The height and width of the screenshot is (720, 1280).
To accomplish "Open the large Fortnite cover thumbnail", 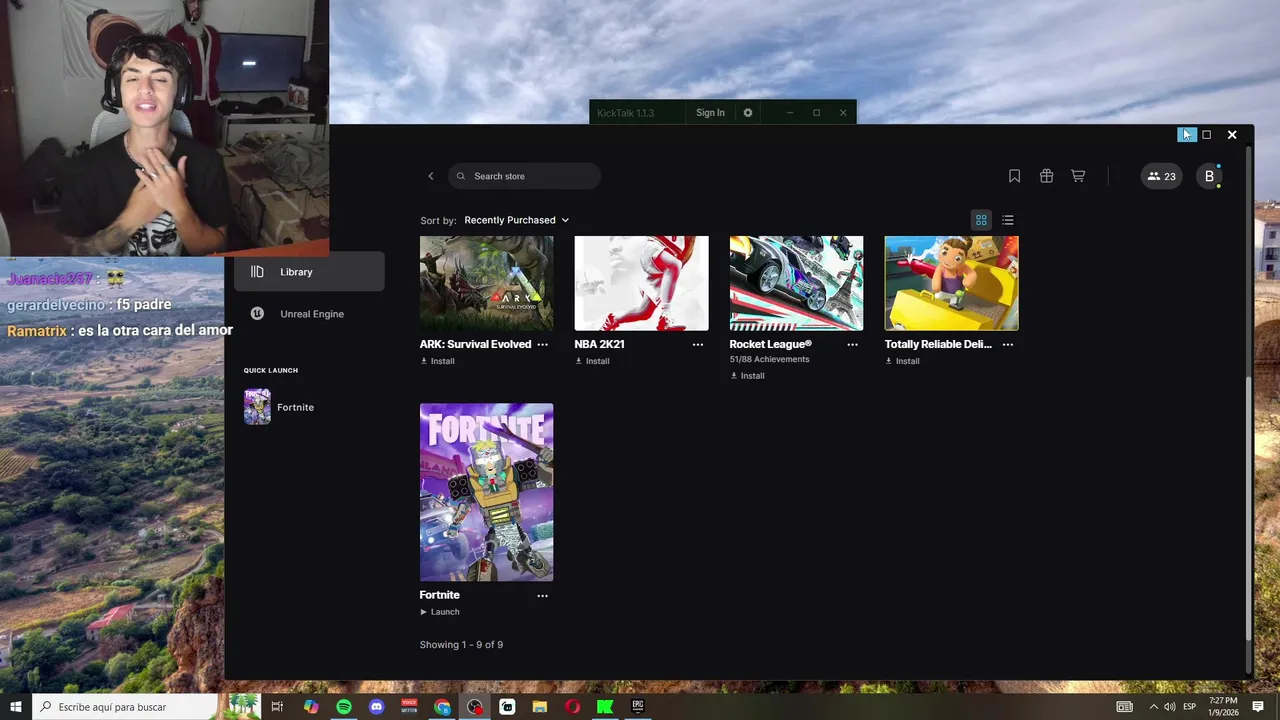I will pos(486,492).
